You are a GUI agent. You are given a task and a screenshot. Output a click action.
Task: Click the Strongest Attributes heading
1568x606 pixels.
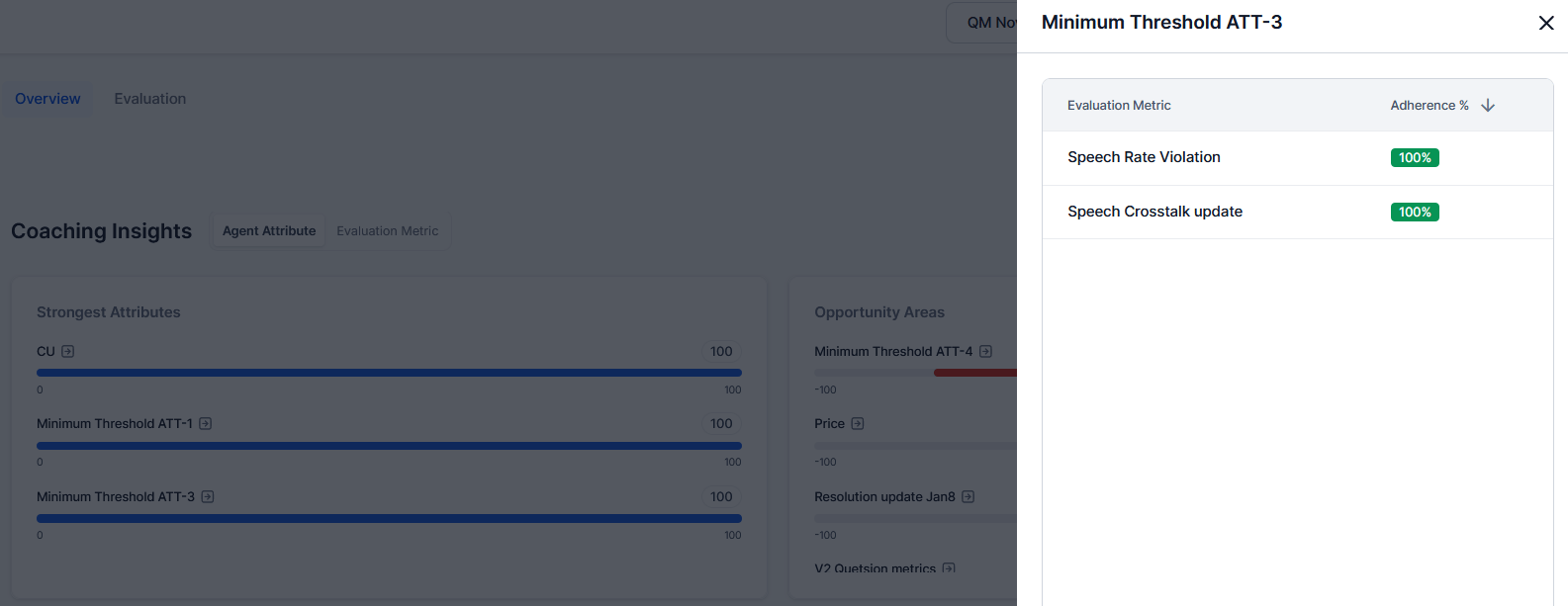click(x=109, y=312)
